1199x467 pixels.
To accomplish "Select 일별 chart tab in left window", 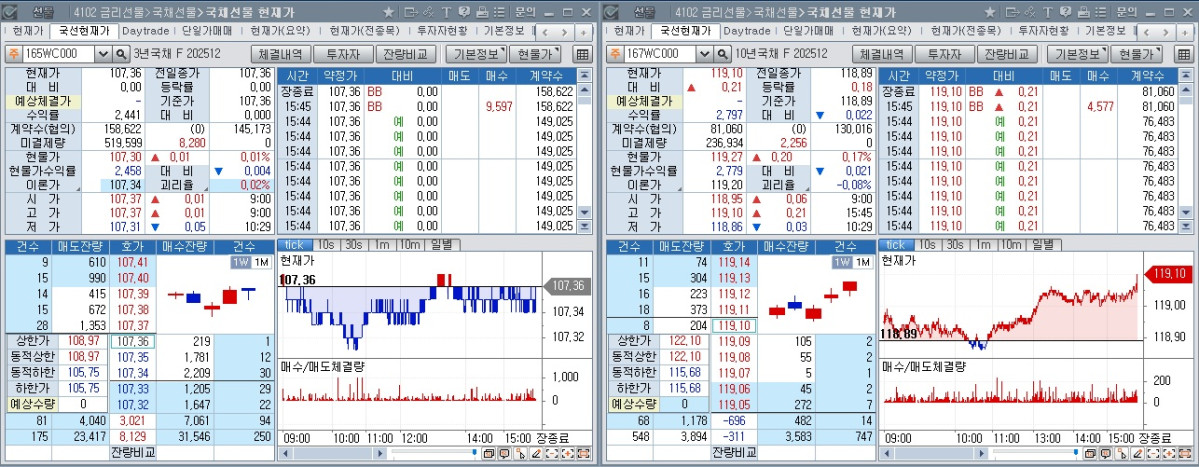I will click(444, 245).
